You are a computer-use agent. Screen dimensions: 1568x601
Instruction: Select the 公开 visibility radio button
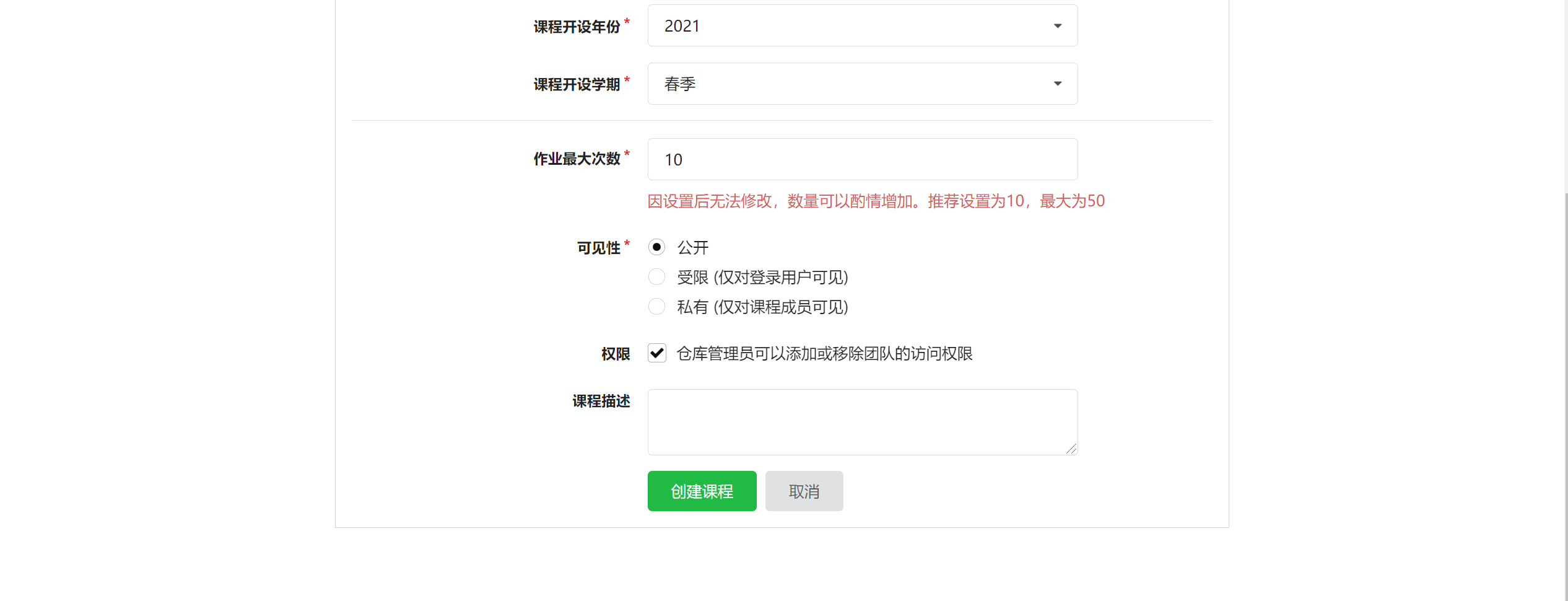[656, 247]
